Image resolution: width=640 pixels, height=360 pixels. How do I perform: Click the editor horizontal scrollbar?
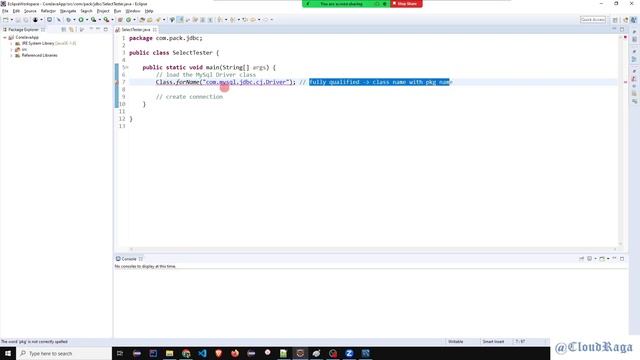[373, 249]
